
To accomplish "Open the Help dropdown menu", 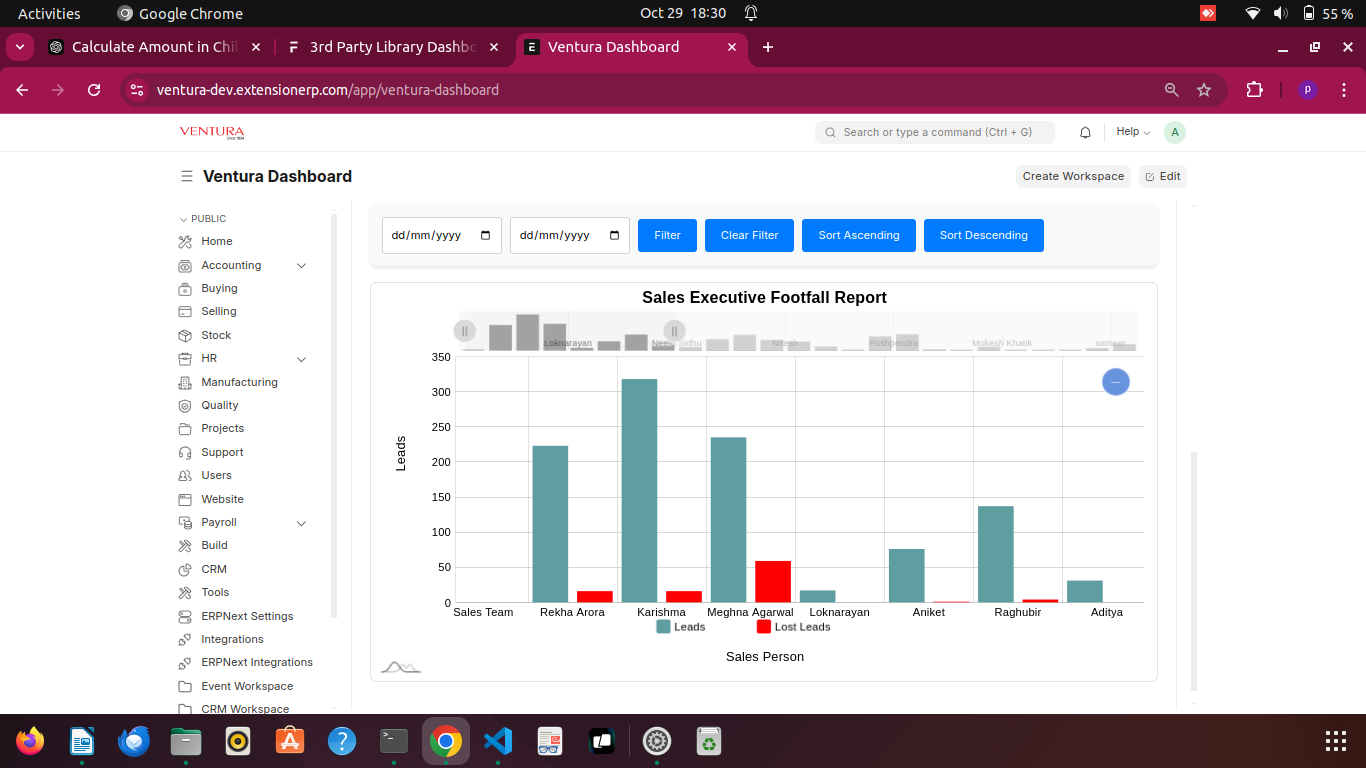I will click(1133, 132).
